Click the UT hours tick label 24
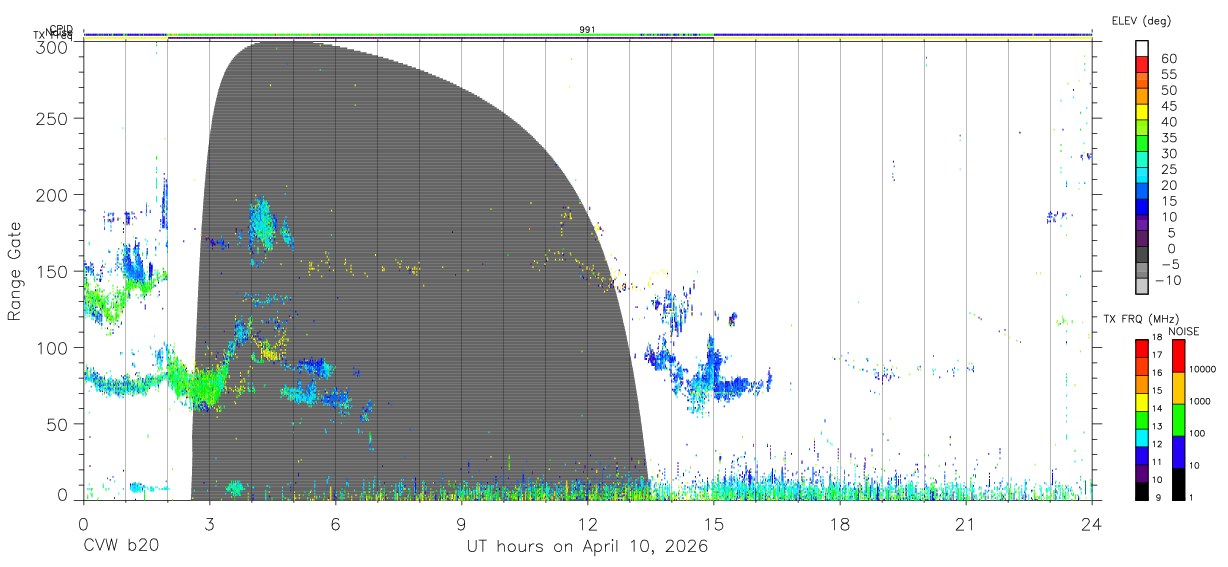This screenshot has height=567, width=1228. click(x=1092, y=524)
